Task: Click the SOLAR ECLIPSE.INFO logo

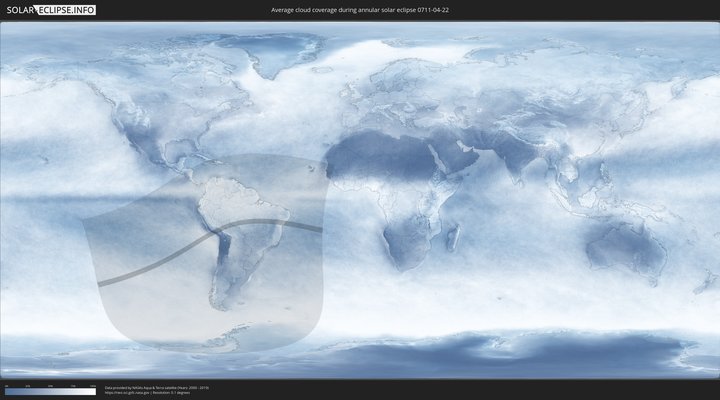Action: [50, 10]
